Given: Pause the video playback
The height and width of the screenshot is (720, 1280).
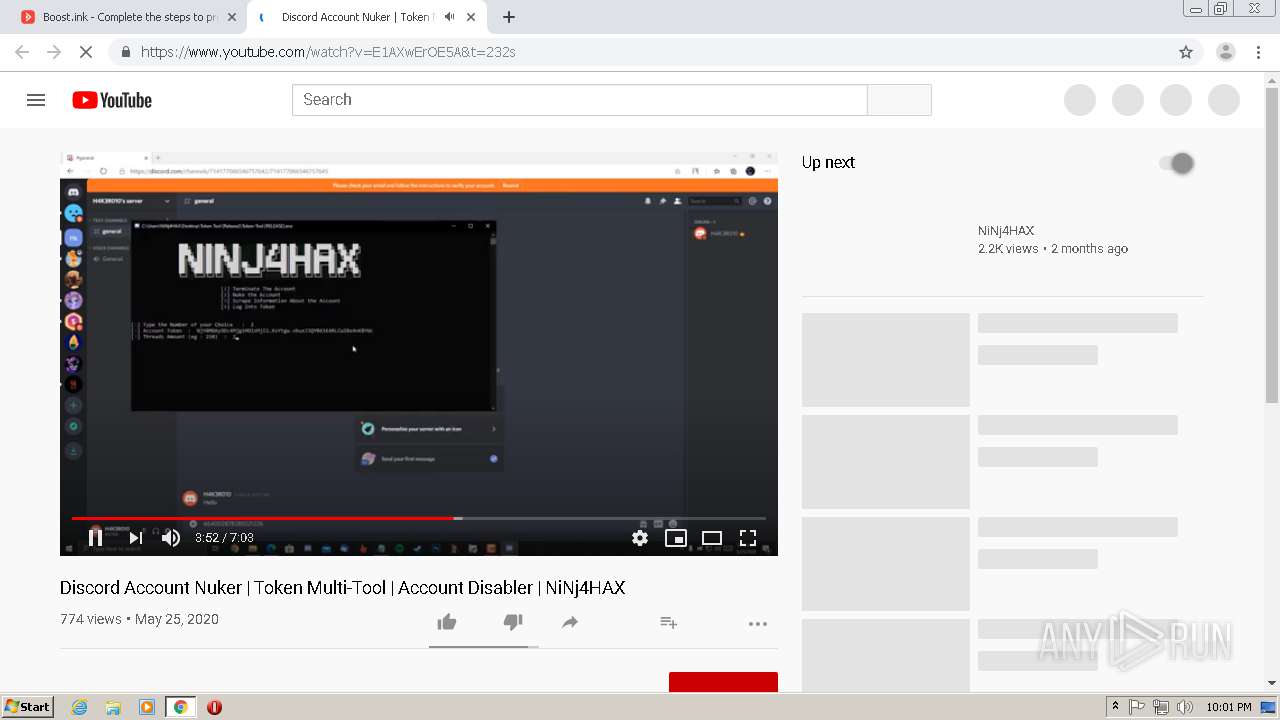Looking at the screenshot, I should (x=95, y=538).
